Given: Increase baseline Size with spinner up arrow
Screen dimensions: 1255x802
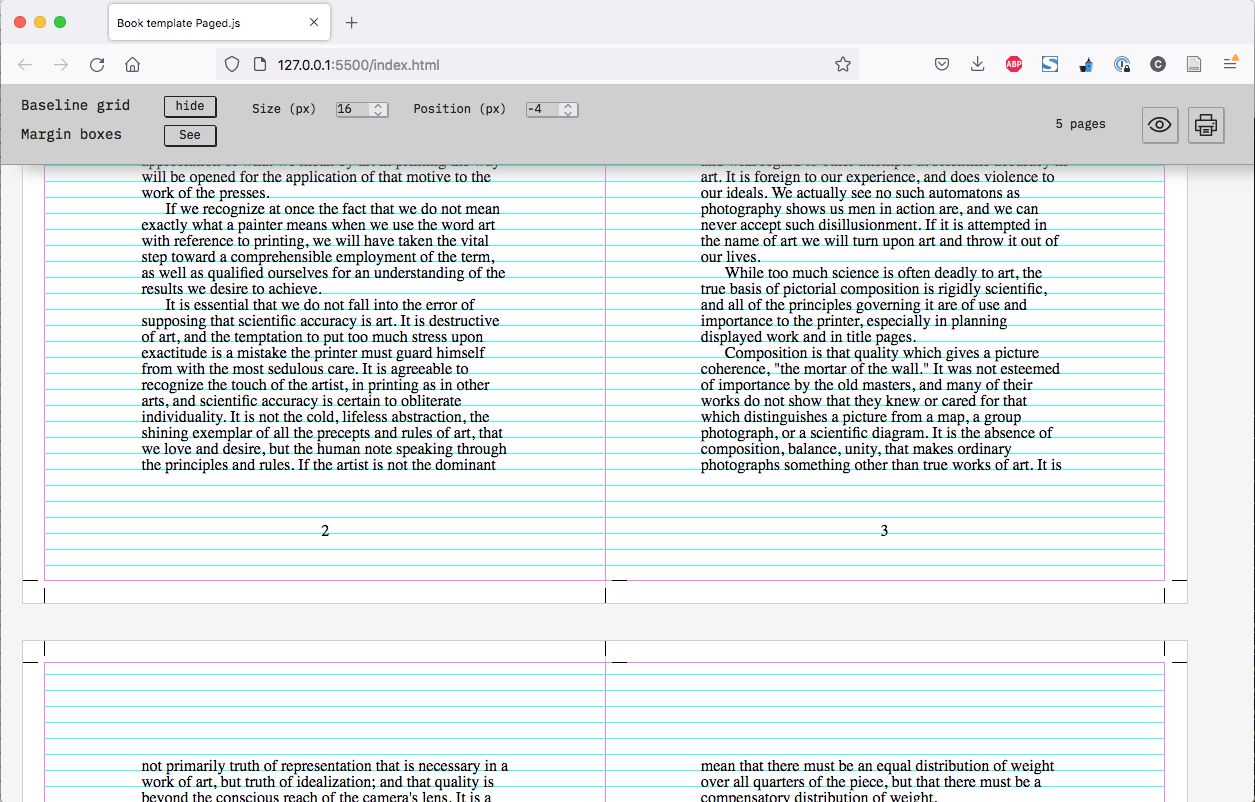Looking at the screenshot, I should pos(379,106).
